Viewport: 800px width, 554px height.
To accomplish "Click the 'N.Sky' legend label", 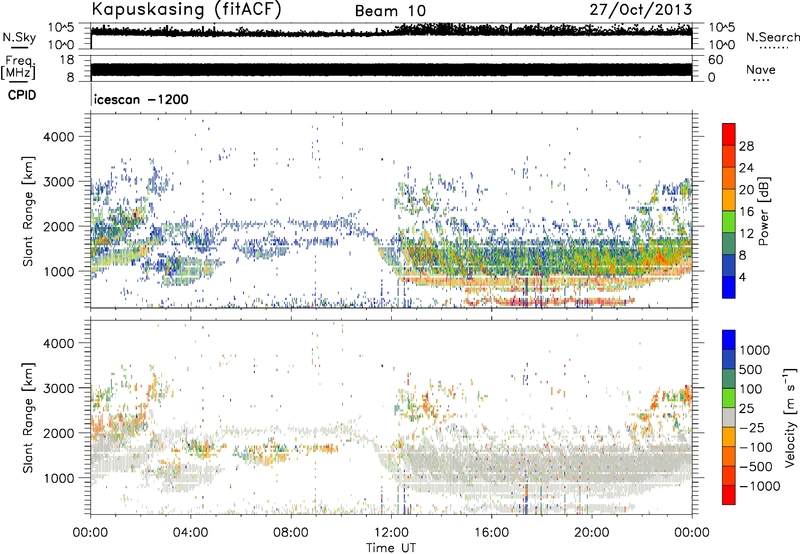I will tap(19, 37).
